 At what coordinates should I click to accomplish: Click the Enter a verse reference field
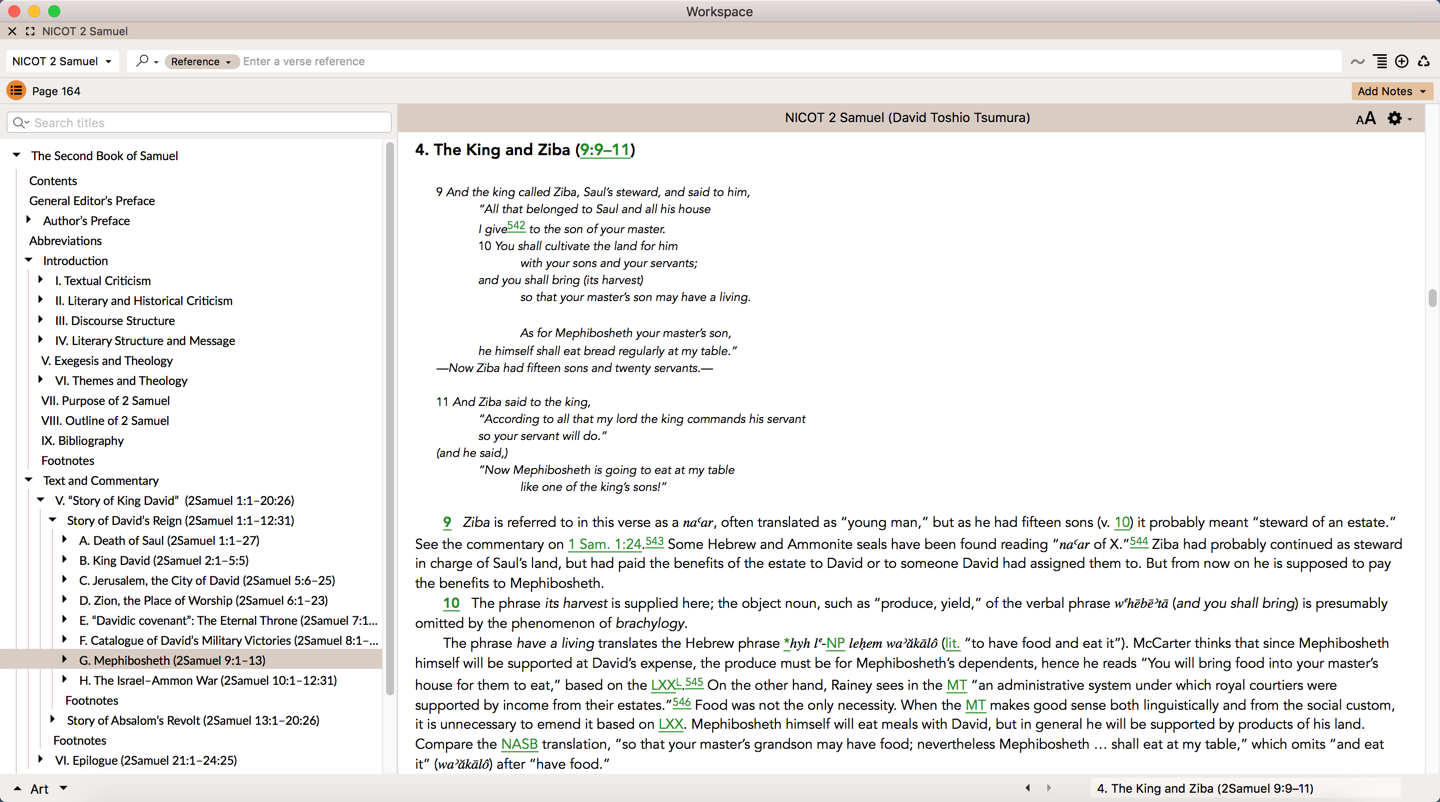coord(790,61)
